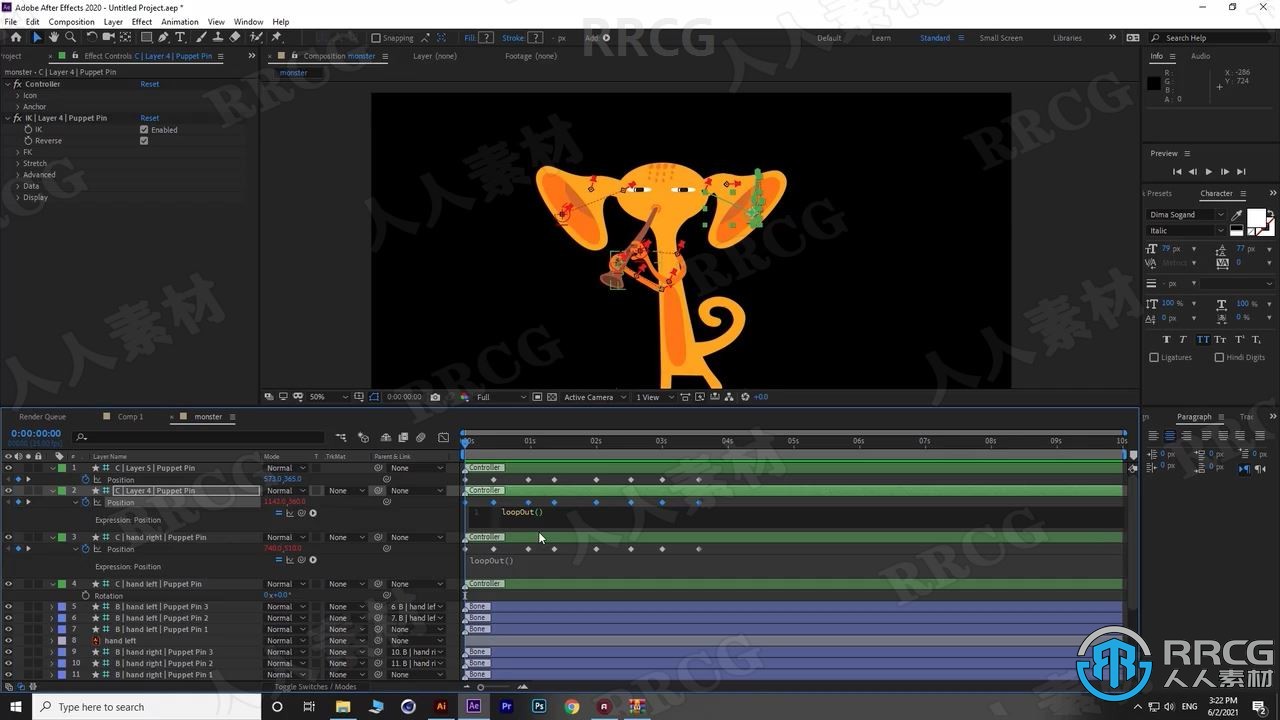Expand the Advanced property group
The width and height of the screenshot is (1280, 720).
pyautogui.click(x=17, y=175)
